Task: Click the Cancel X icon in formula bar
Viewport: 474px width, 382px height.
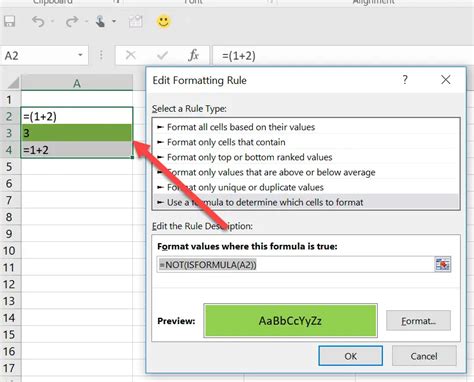Action: coord(131,55)
